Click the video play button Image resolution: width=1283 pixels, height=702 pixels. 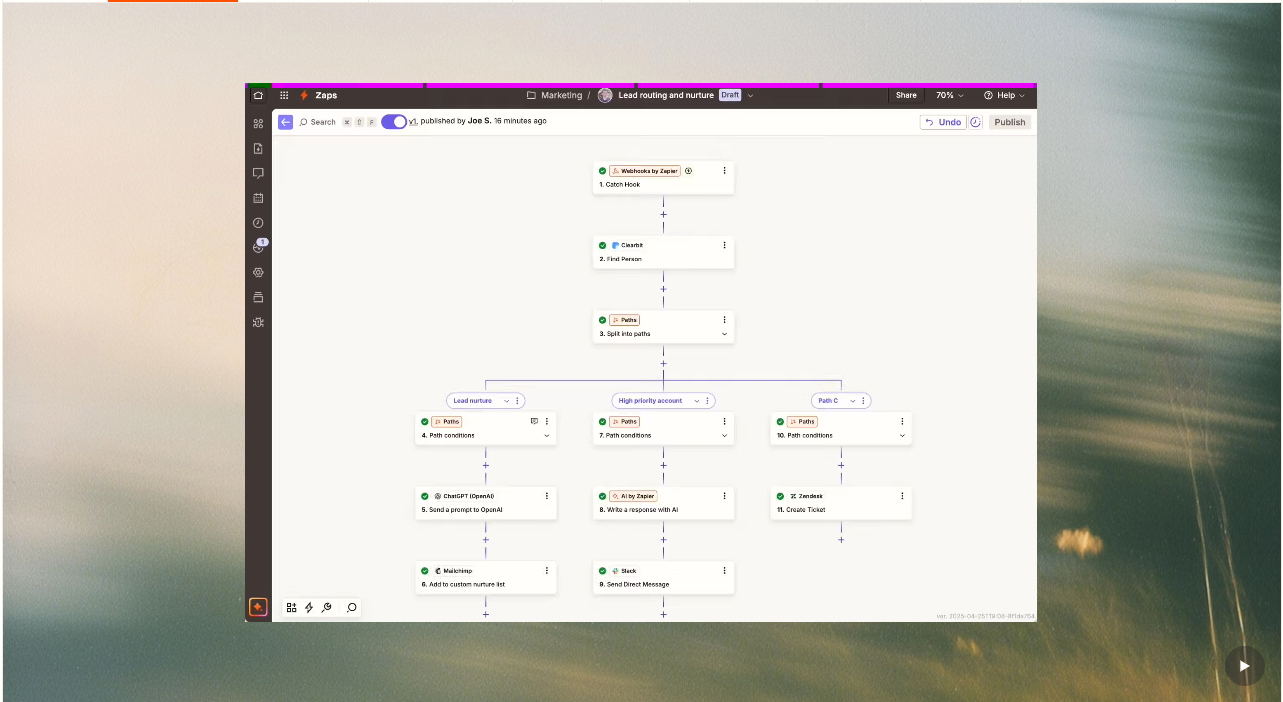pyautogui.click(x=1244, y=666)
